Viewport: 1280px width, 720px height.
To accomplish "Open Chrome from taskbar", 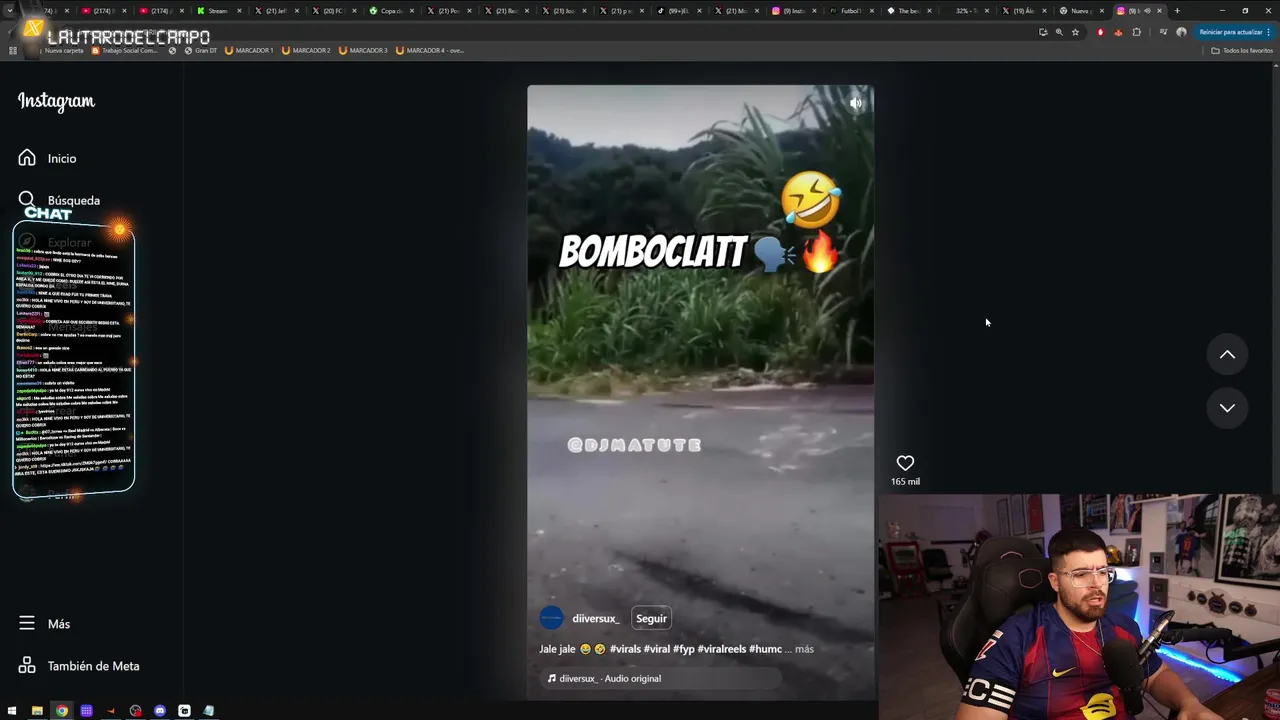I will (x=62, y=711).
